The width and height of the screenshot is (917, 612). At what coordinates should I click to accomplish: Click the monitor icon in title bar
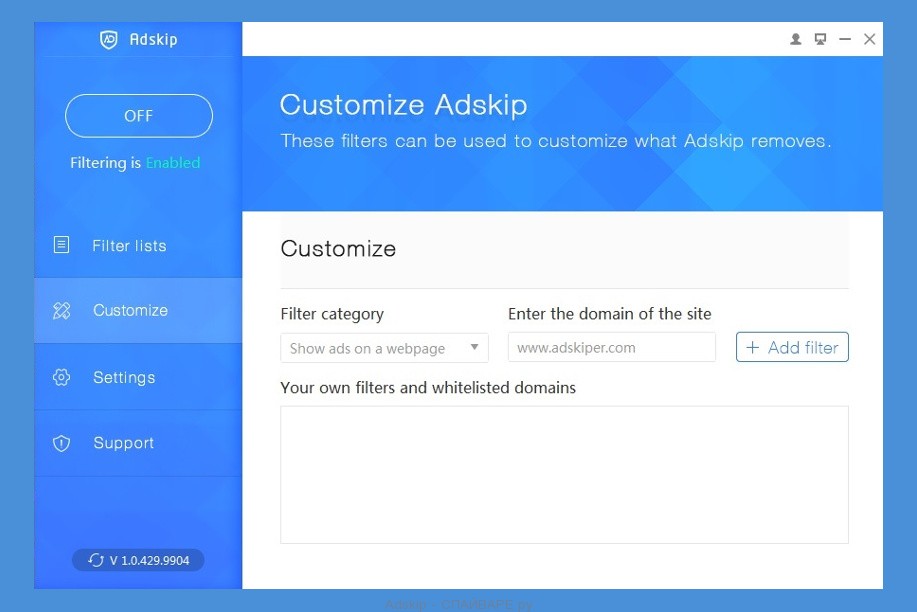coord(821,39)
